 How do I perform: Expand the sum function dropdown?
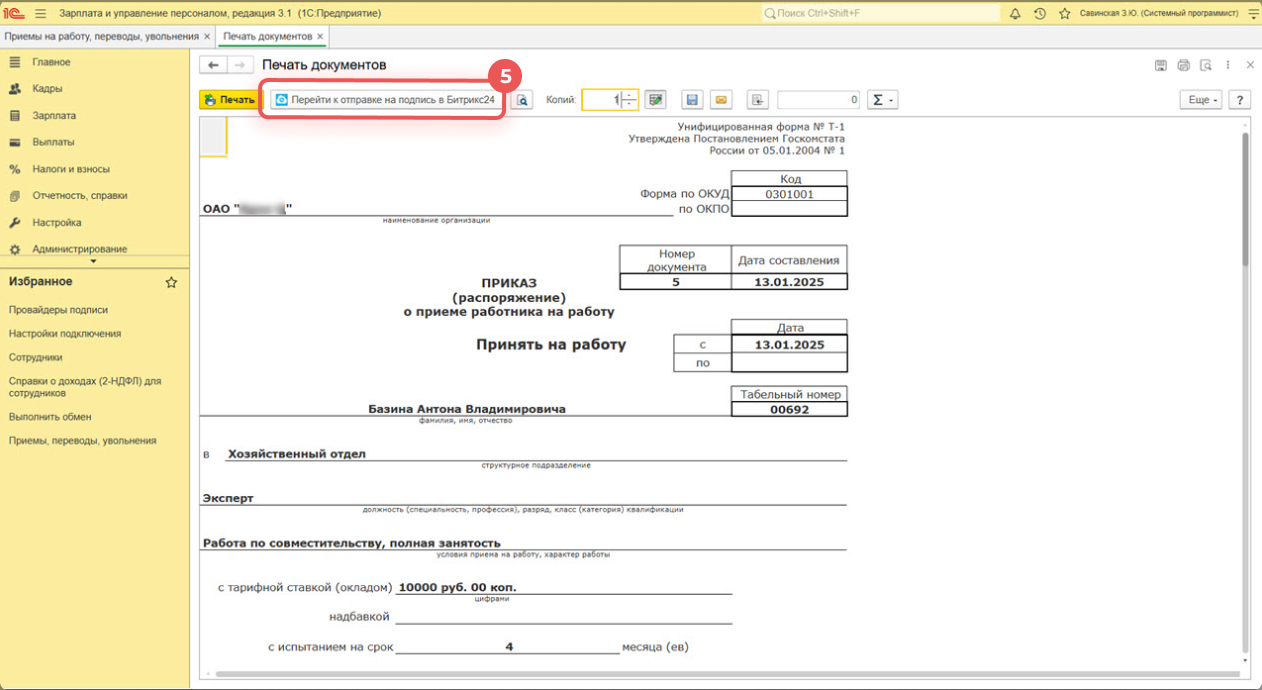pos(881,100)
